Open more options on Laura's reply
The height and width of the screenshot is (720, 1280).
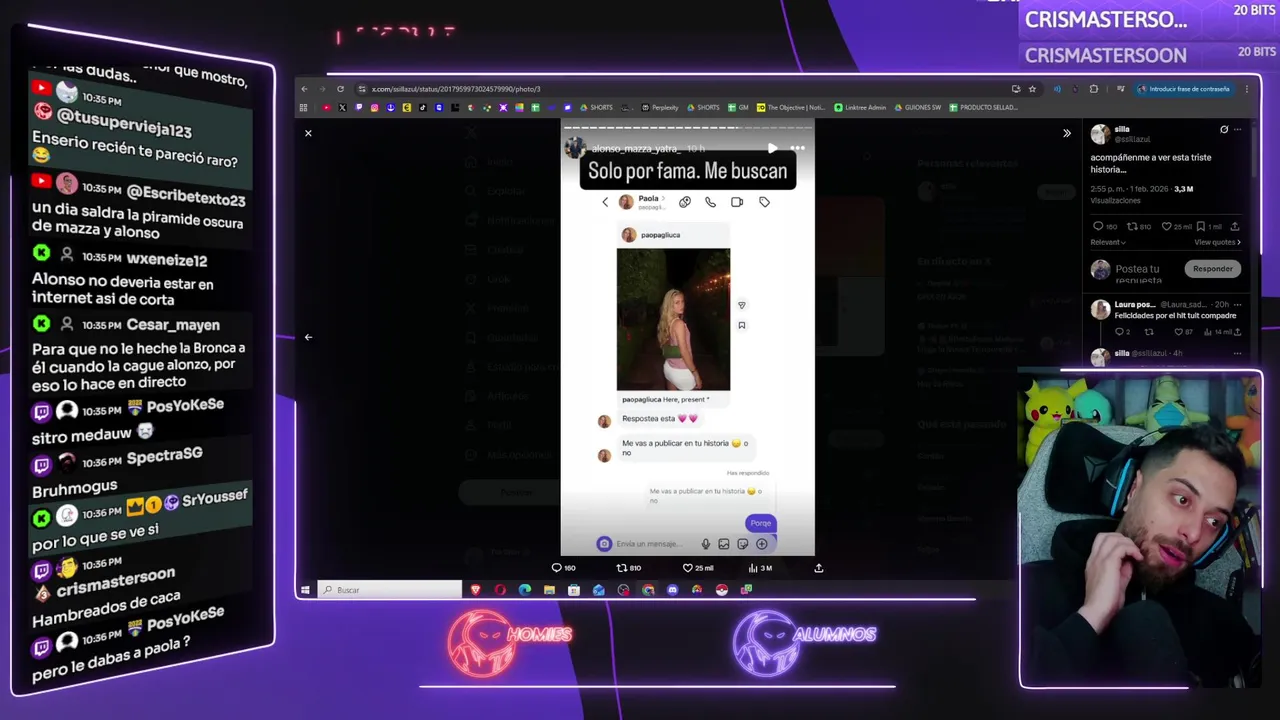(1238, 305)
